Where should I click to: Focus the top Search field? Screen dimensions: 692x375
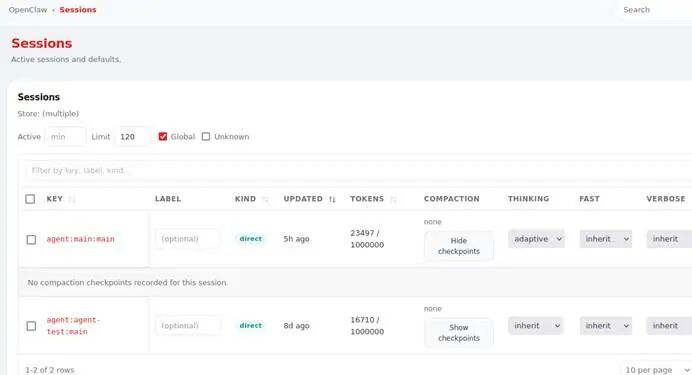click(655, 10)
